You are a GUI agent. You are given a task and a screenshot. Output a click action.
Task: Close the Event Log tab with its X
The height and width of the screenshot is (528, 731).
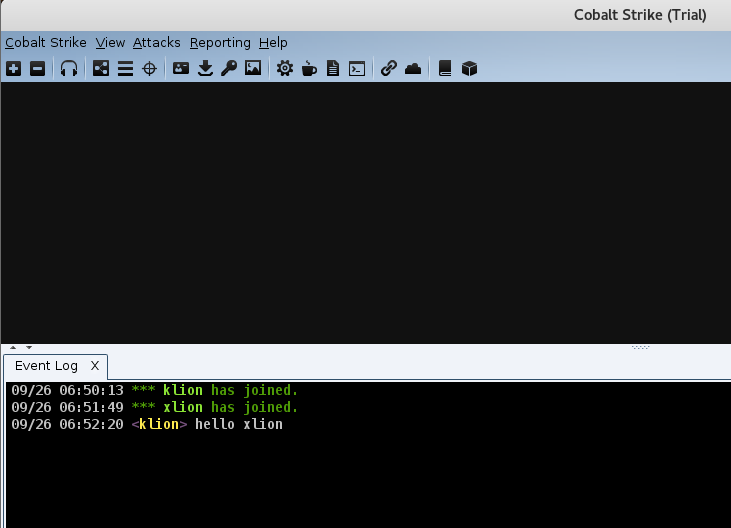[95, 366]
